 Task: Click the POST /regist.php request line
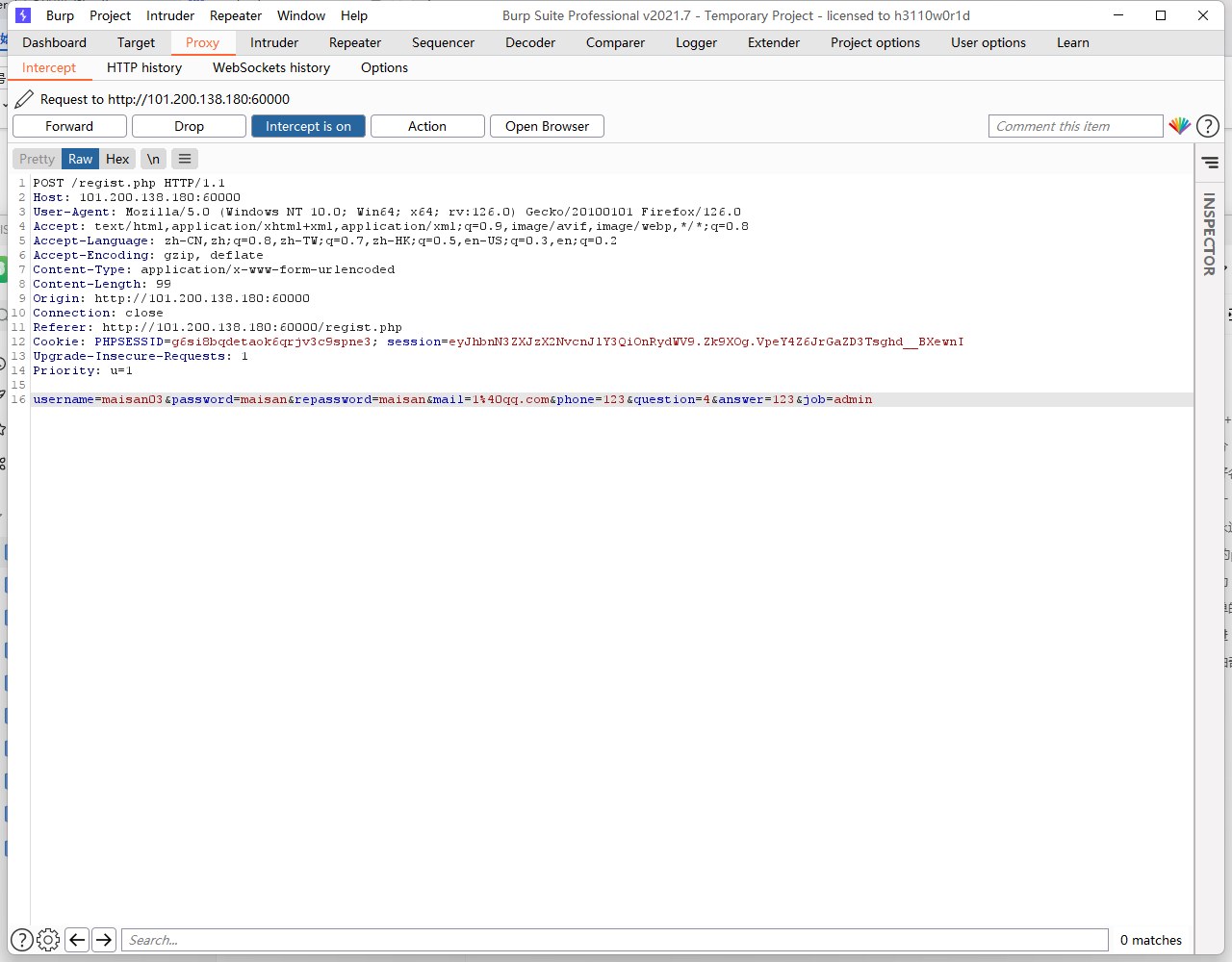point(129,183)
